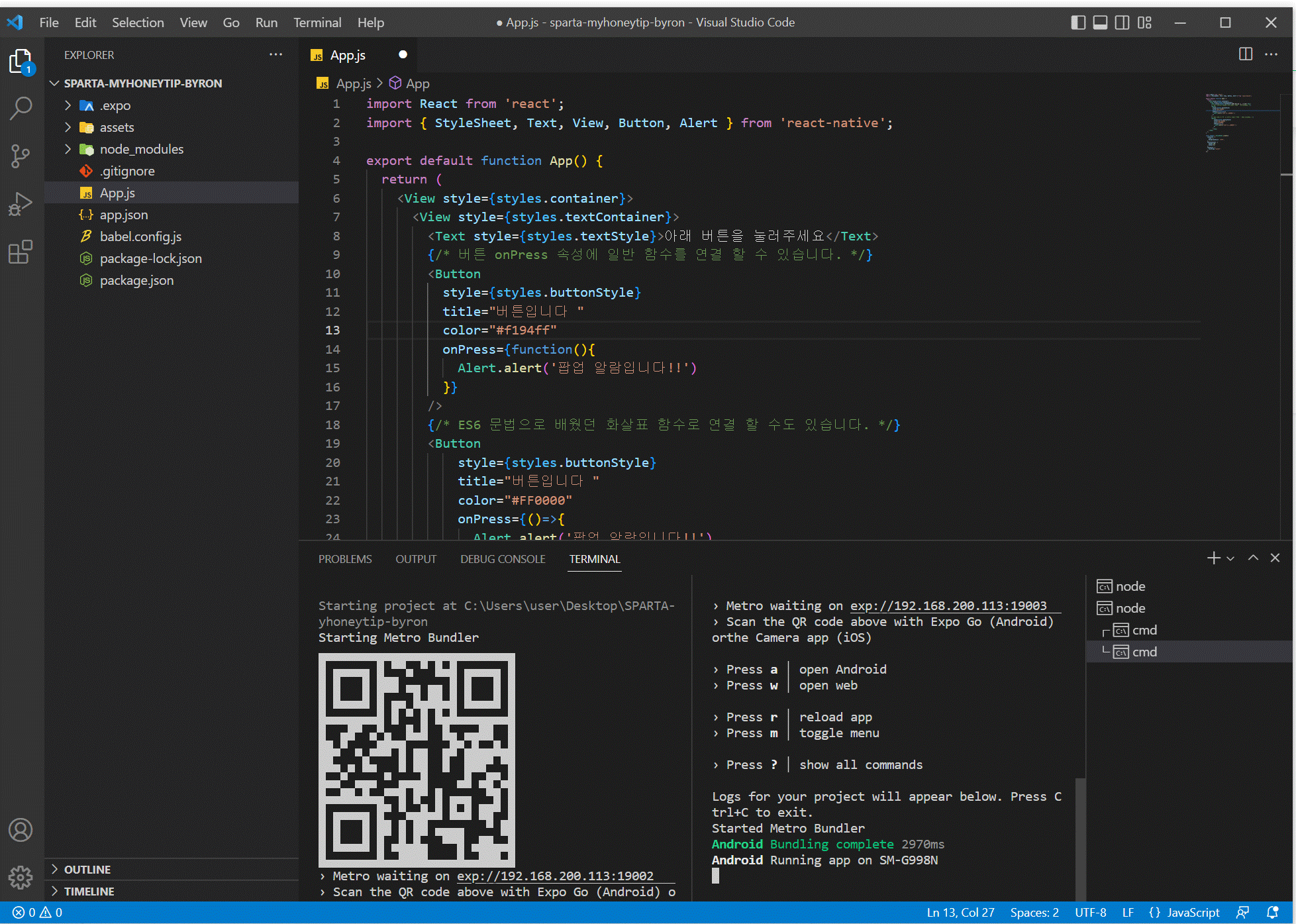Select App.js in the explorer tree
The width and height of the screenshot is (1296, 924).
172,193
